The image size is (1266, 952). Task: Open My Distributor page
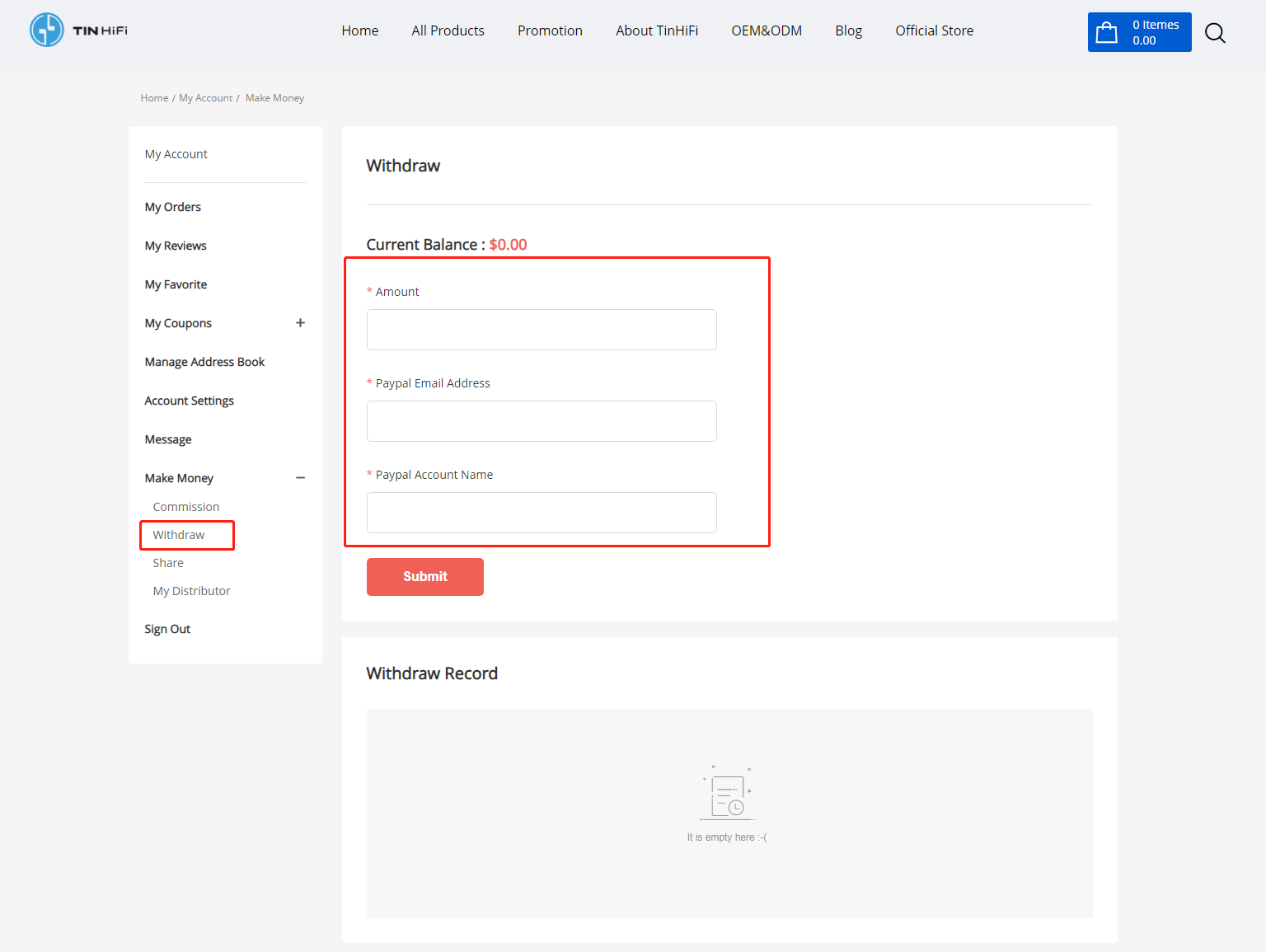point(191,591)
